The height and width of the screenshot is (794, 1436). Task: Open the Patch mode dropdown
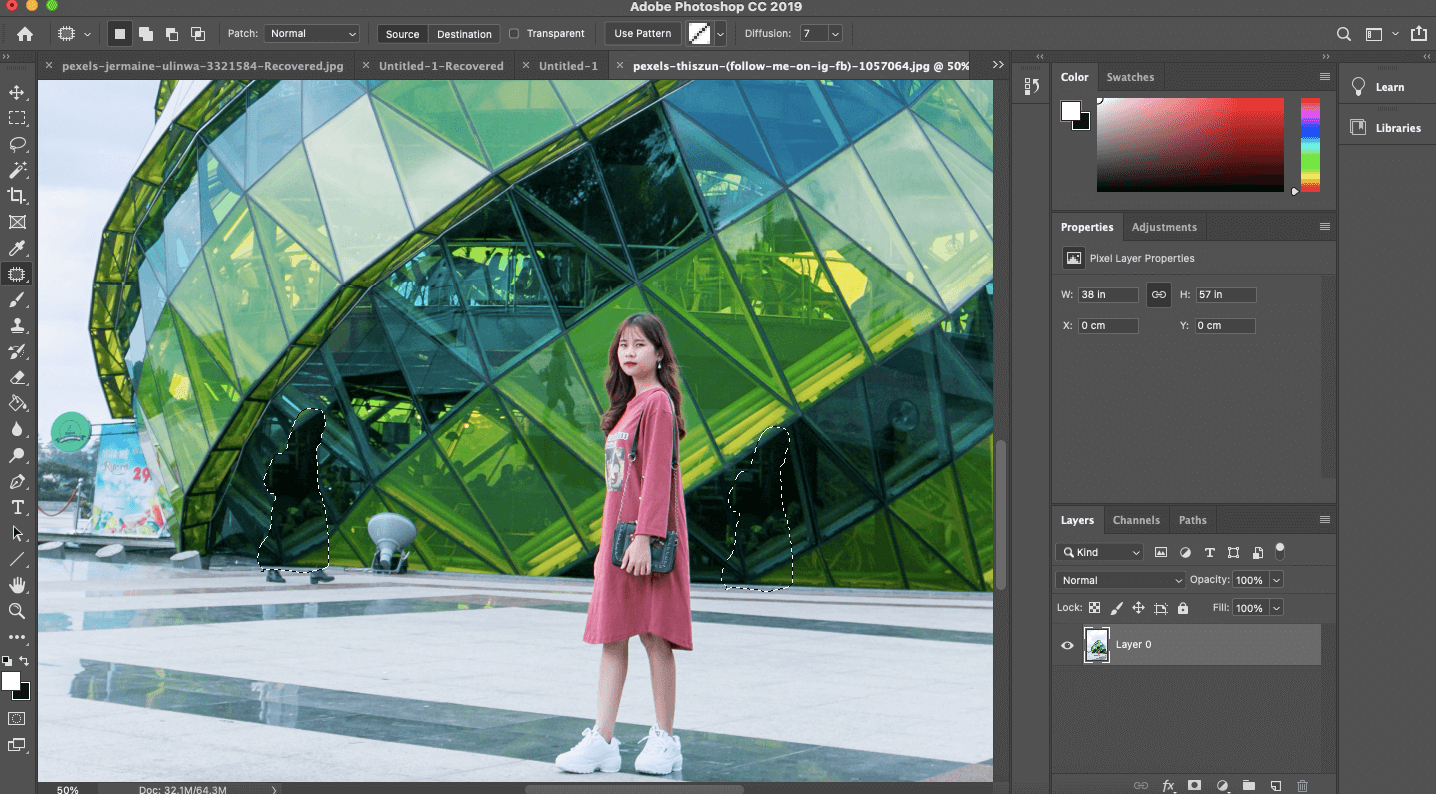coord(312,34)
